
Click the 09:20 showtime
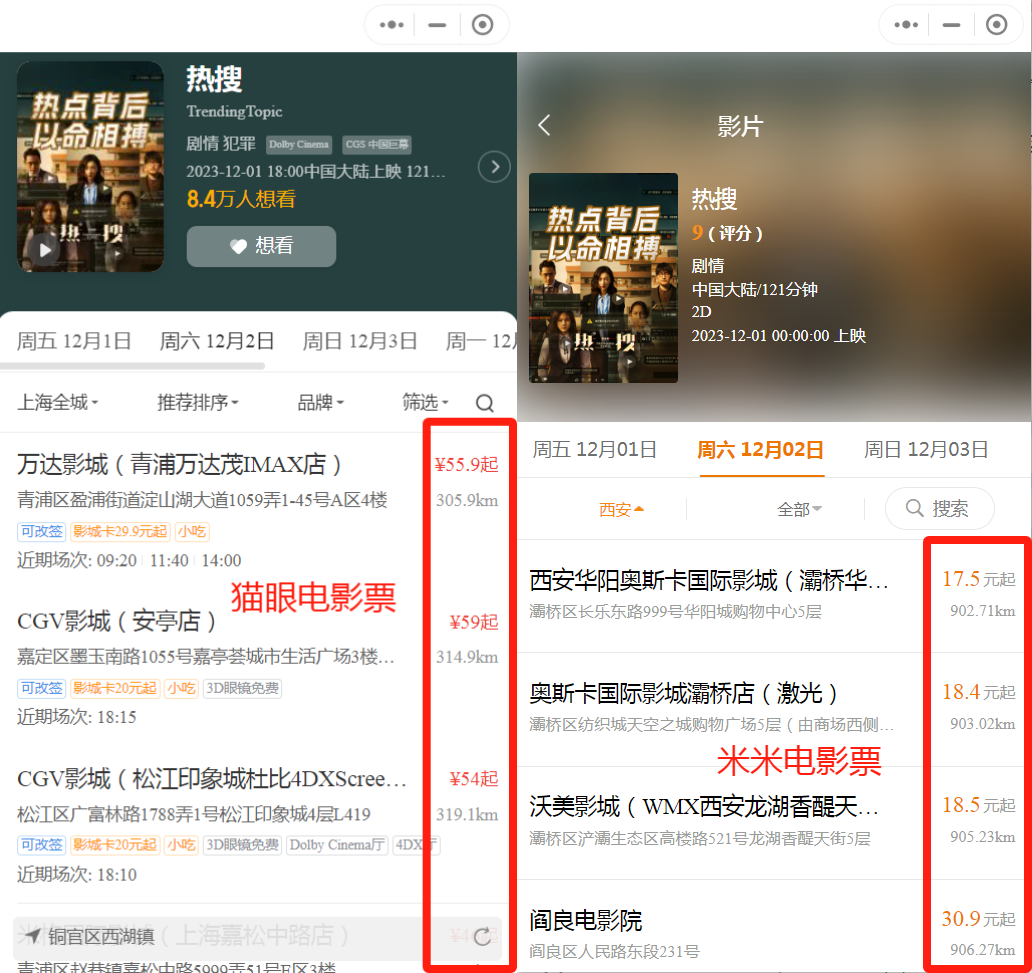click(x=116, y=560)
